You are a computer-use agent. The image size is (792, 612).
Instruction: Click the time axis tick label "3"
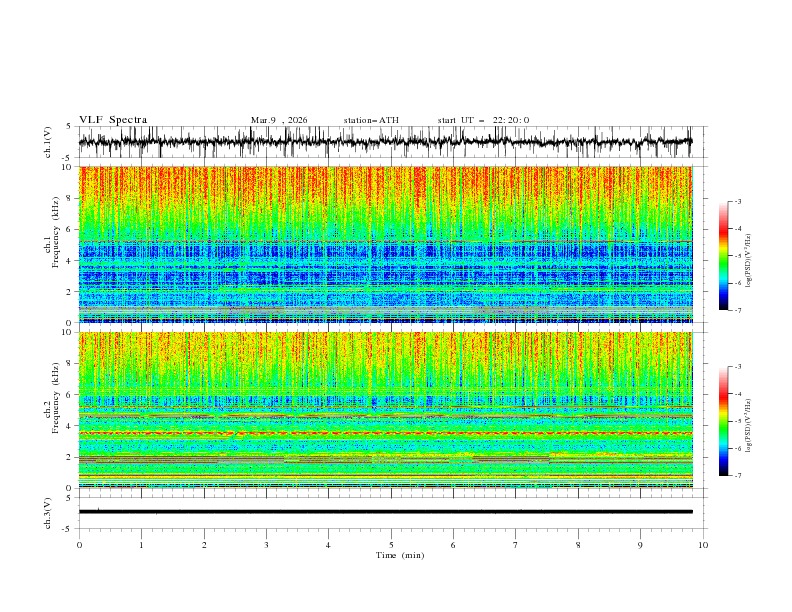point(266,545)
